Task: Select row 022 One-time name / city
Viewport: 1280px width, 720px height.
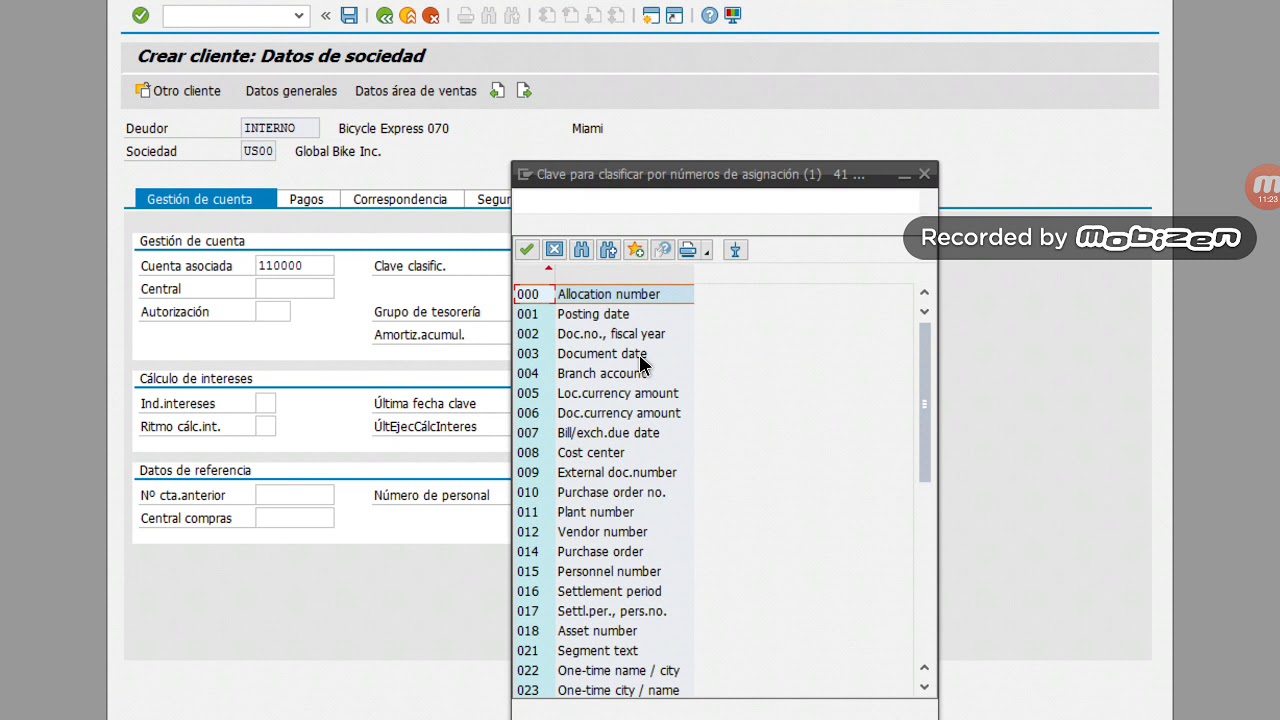Action: 604,670
